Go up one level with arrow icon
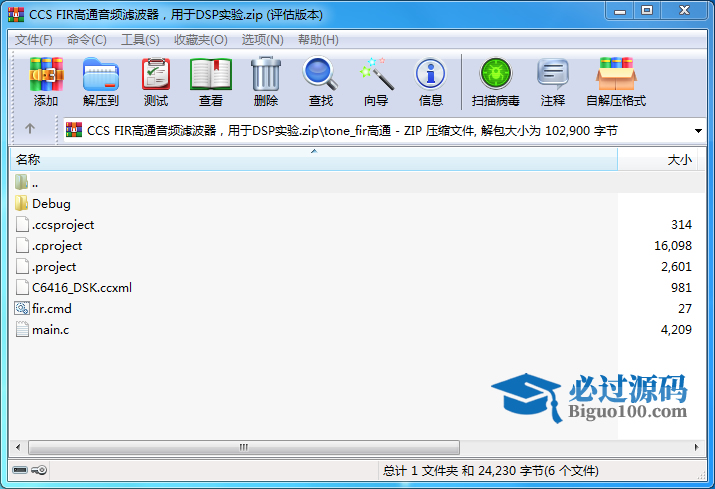Viewport: 715px width, 489px height. pyautogui.click(x=30, y=129)
